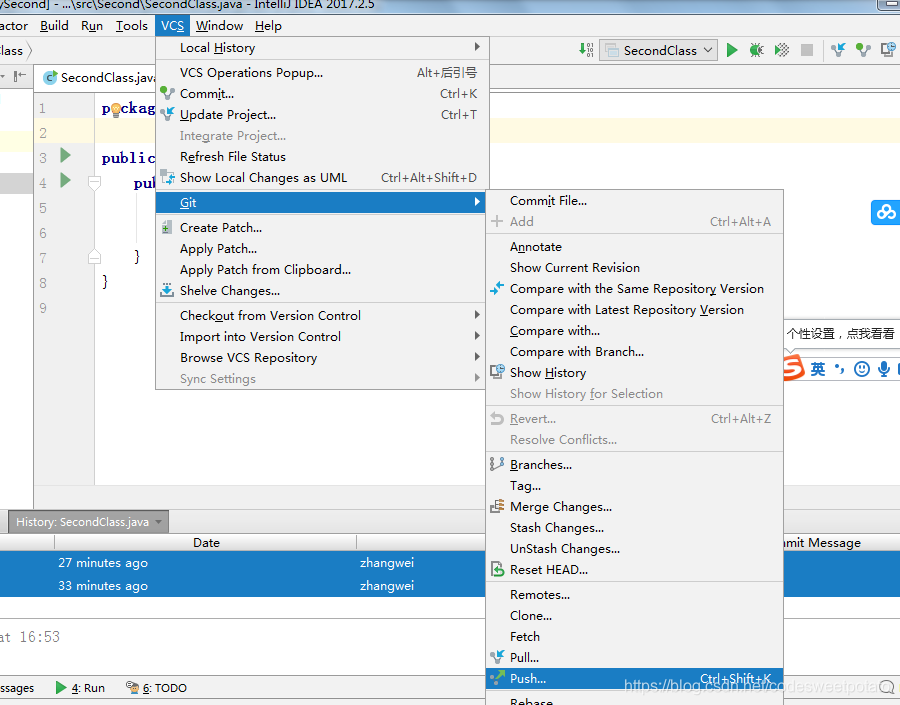Select Show History in Git submenu

point(634,373)
